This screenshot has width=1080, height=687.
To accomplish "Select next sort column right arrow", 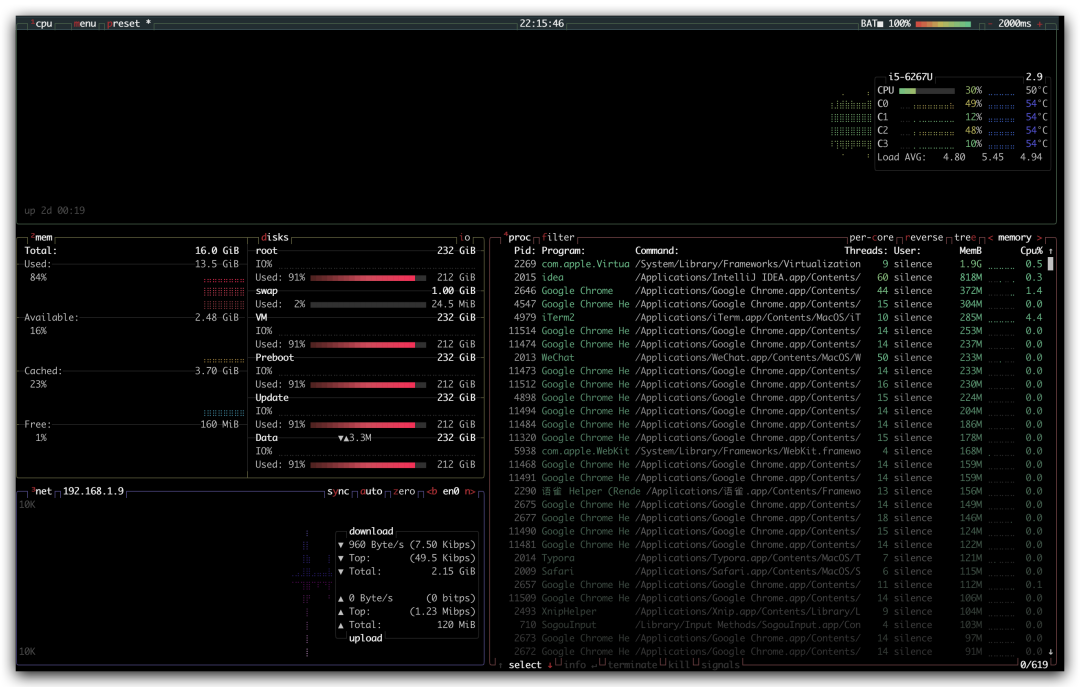I will point(1039,237).
